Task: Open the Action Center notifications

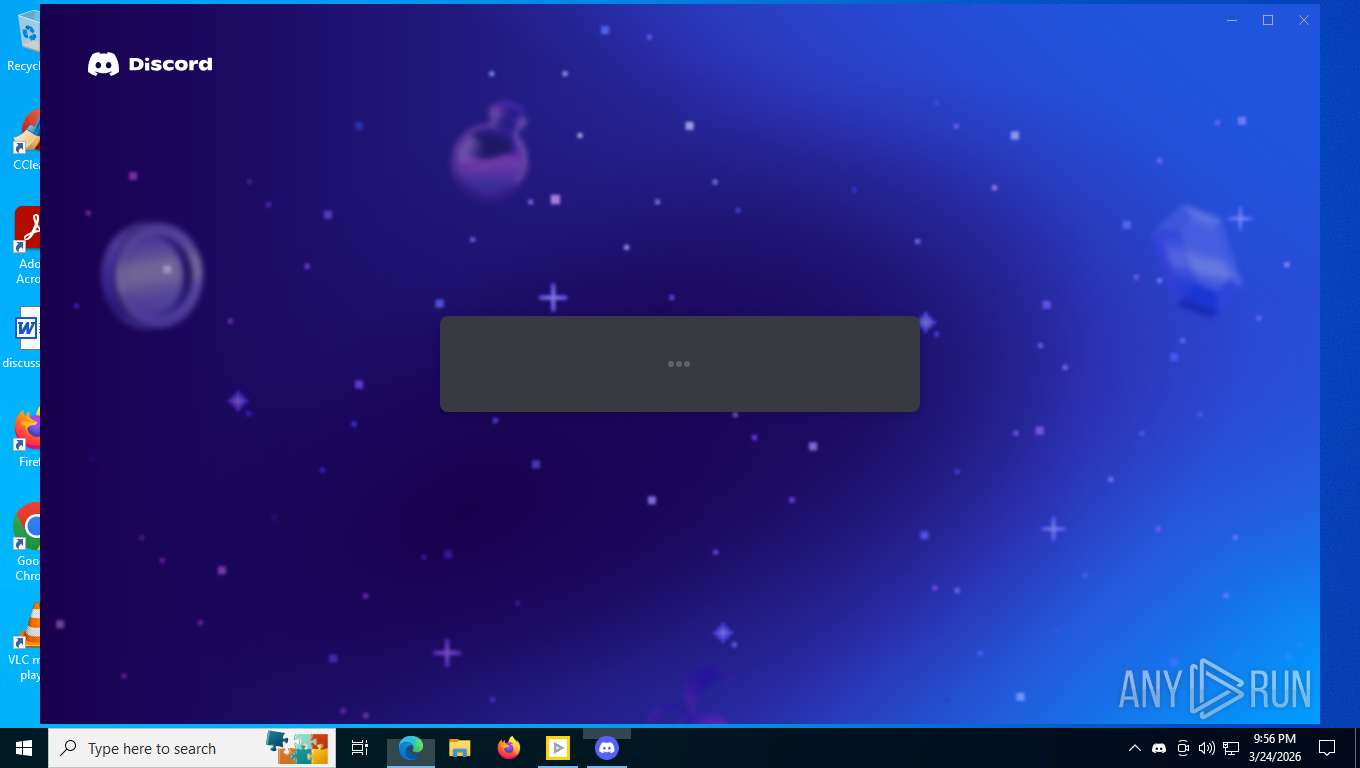Action: click(x=1327, y=748)
